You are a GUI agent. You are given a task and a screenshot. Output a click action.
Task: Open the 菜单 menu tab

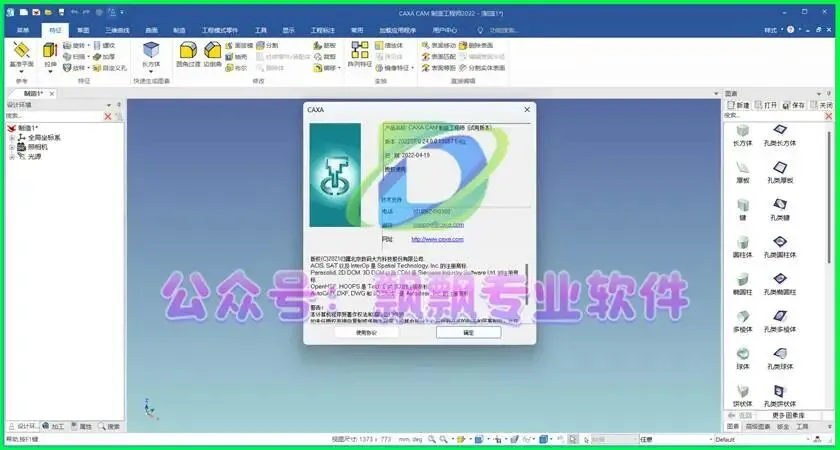[x=23, y=31]
